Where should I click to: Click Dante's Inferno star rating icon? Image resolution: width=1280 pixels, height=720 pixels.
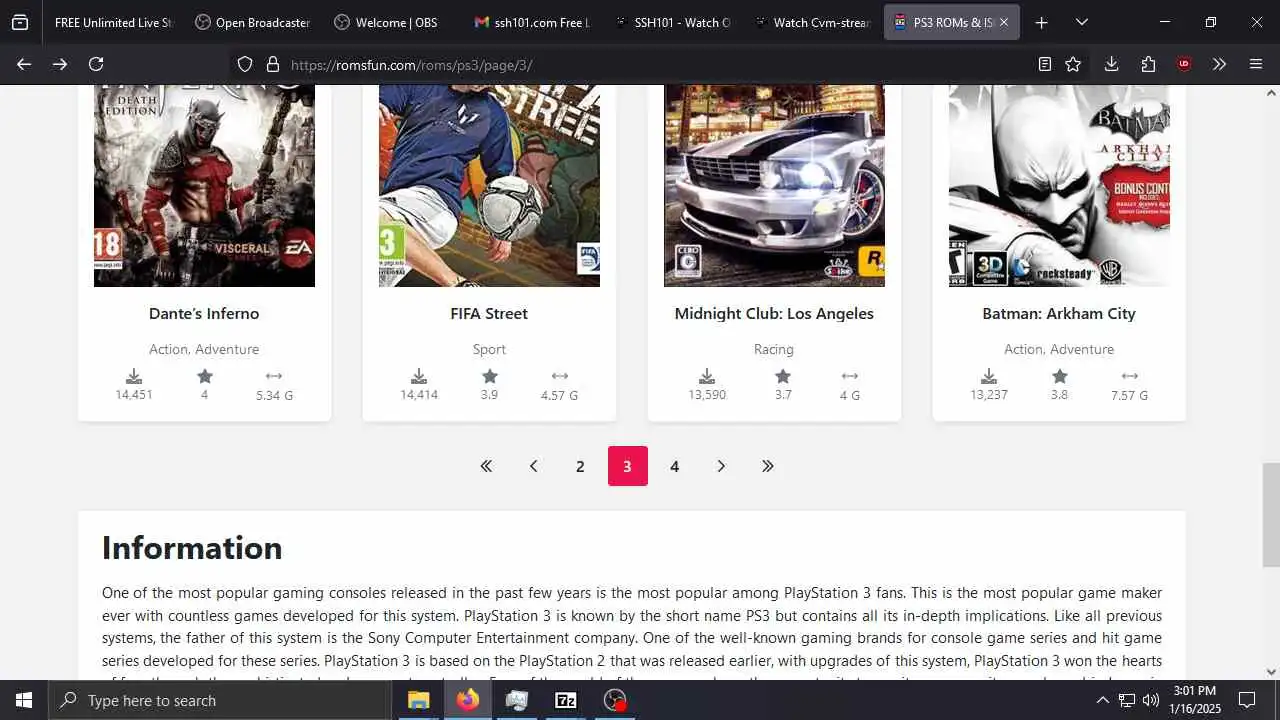pyautogui.click(x=205, y=376)
